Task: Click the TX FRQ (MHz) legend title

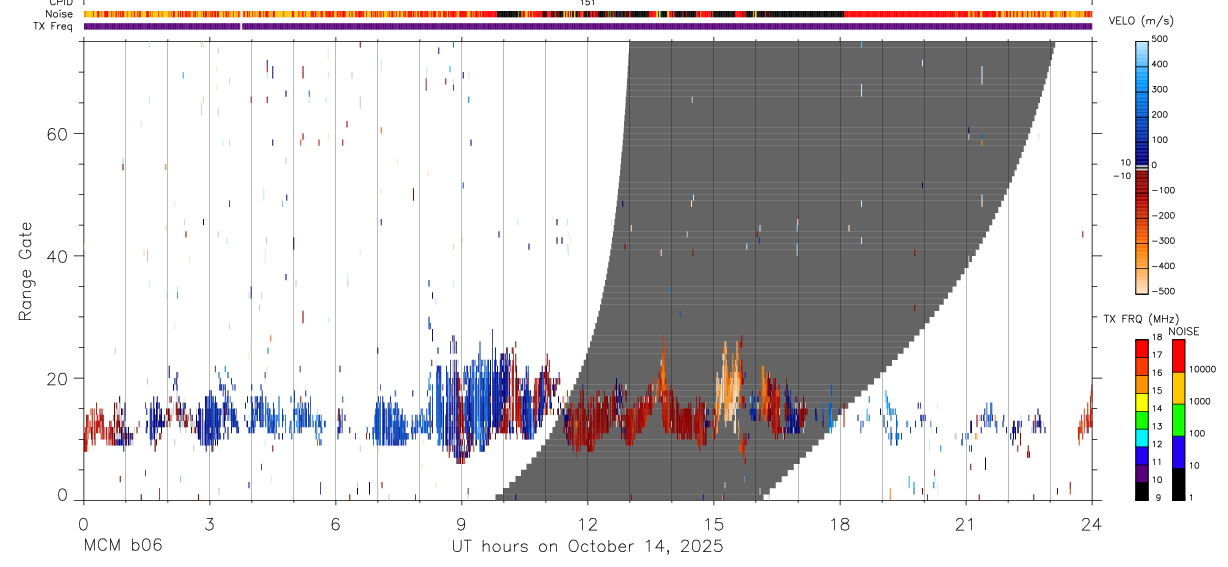Action: [x=1140, y=319]
